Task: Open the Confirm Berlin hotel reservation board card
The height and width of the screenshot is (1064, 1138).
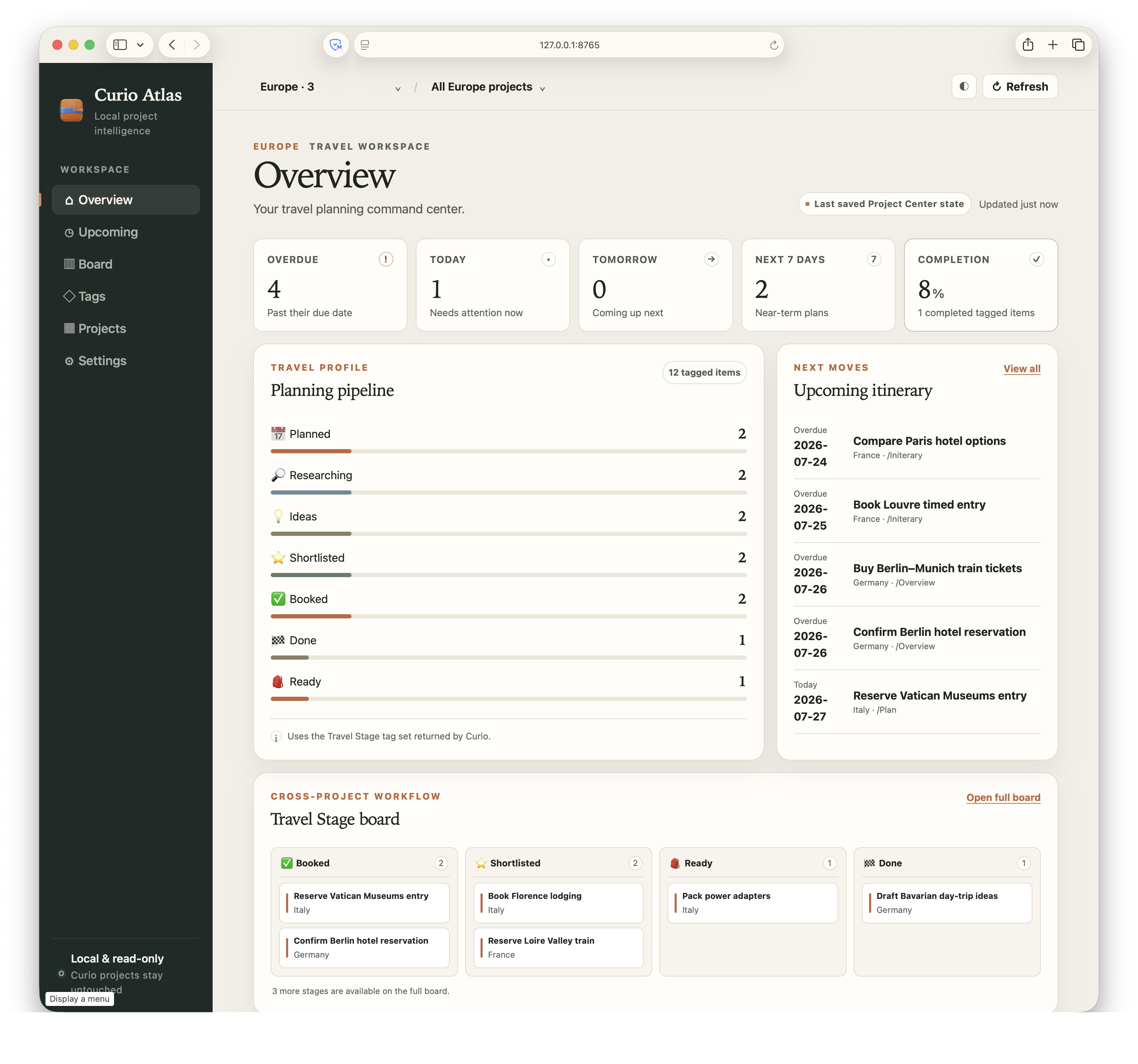Action: pos(364,948)
